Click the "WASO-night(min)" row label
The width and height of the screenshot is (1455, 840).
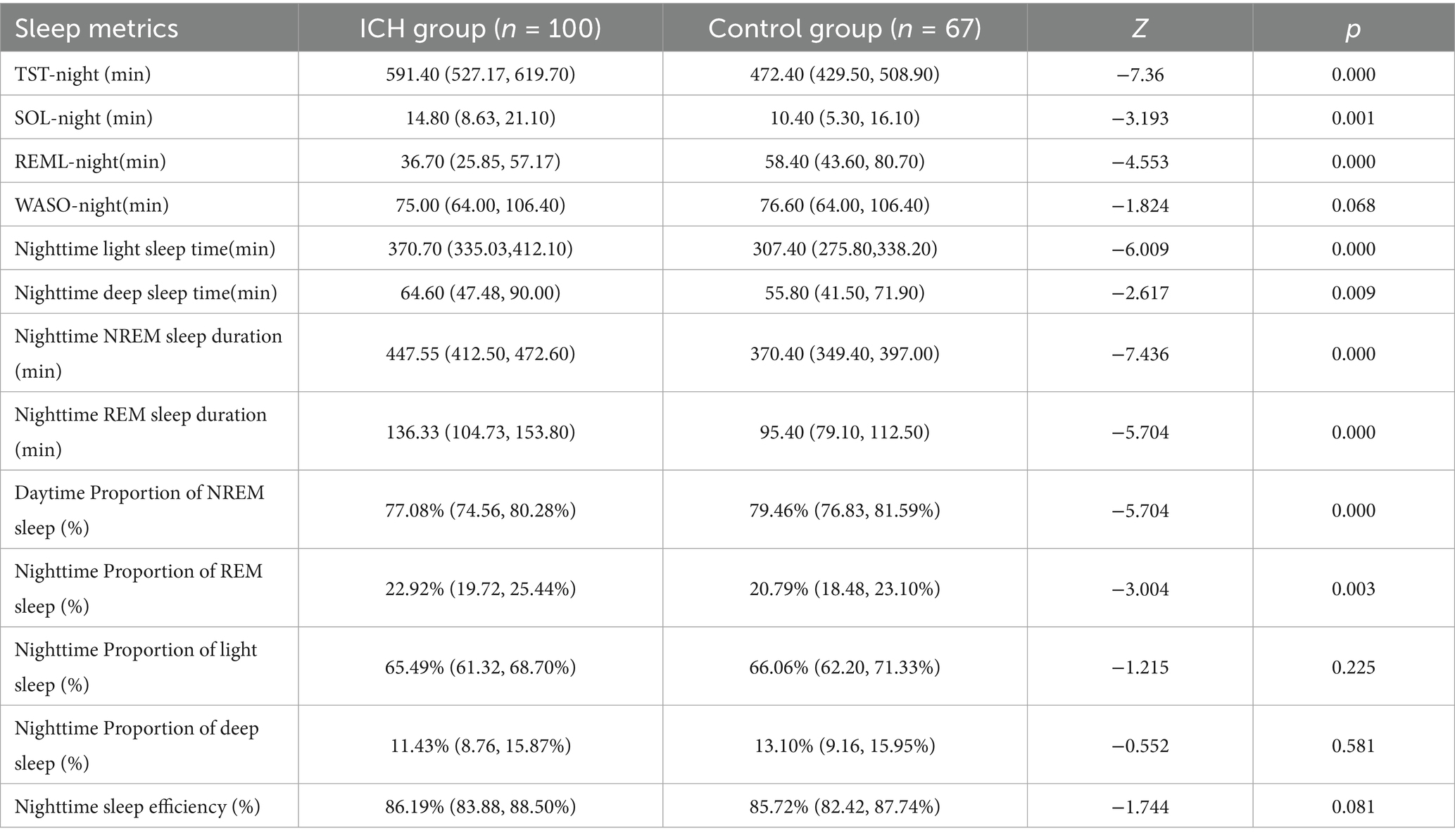pyautogui.click(x=92, y=205)
